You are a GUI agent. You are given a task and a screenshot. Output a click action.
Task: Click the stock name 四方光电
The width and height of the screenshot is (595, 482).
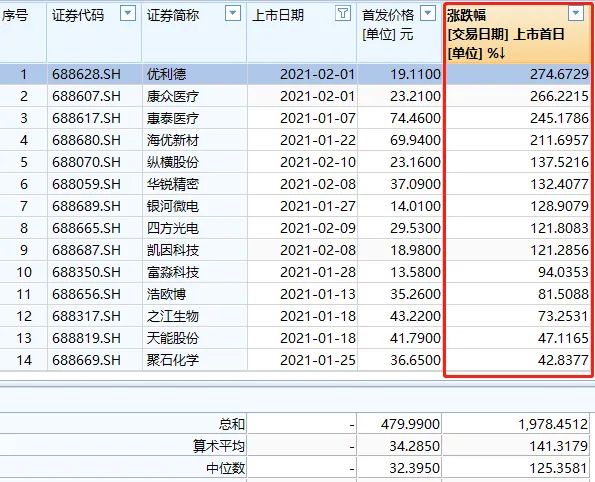point(173,228)
